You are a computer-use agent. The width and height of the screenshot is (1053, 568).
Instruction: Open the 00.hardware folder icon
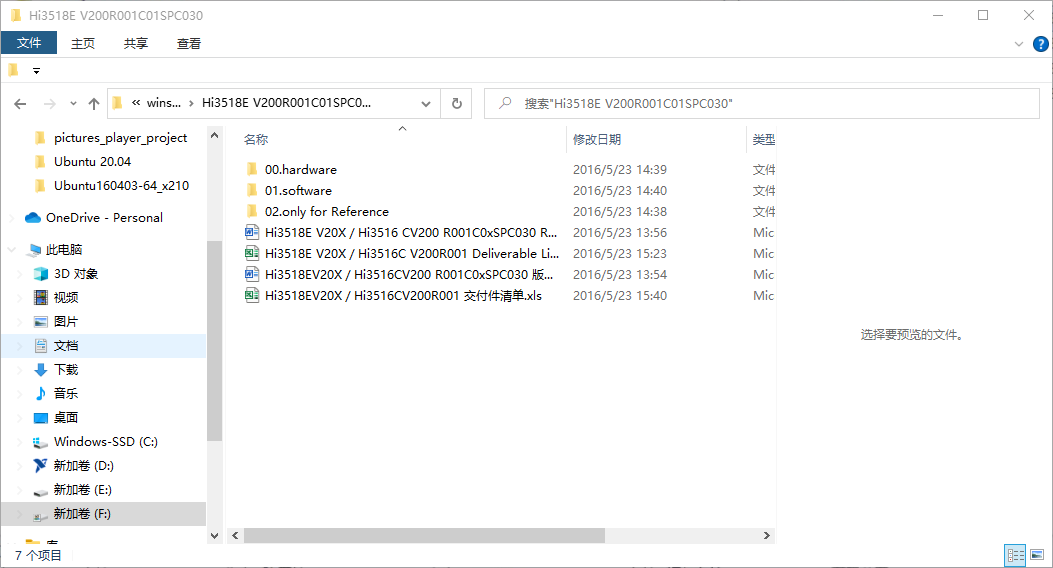(252, 169)
